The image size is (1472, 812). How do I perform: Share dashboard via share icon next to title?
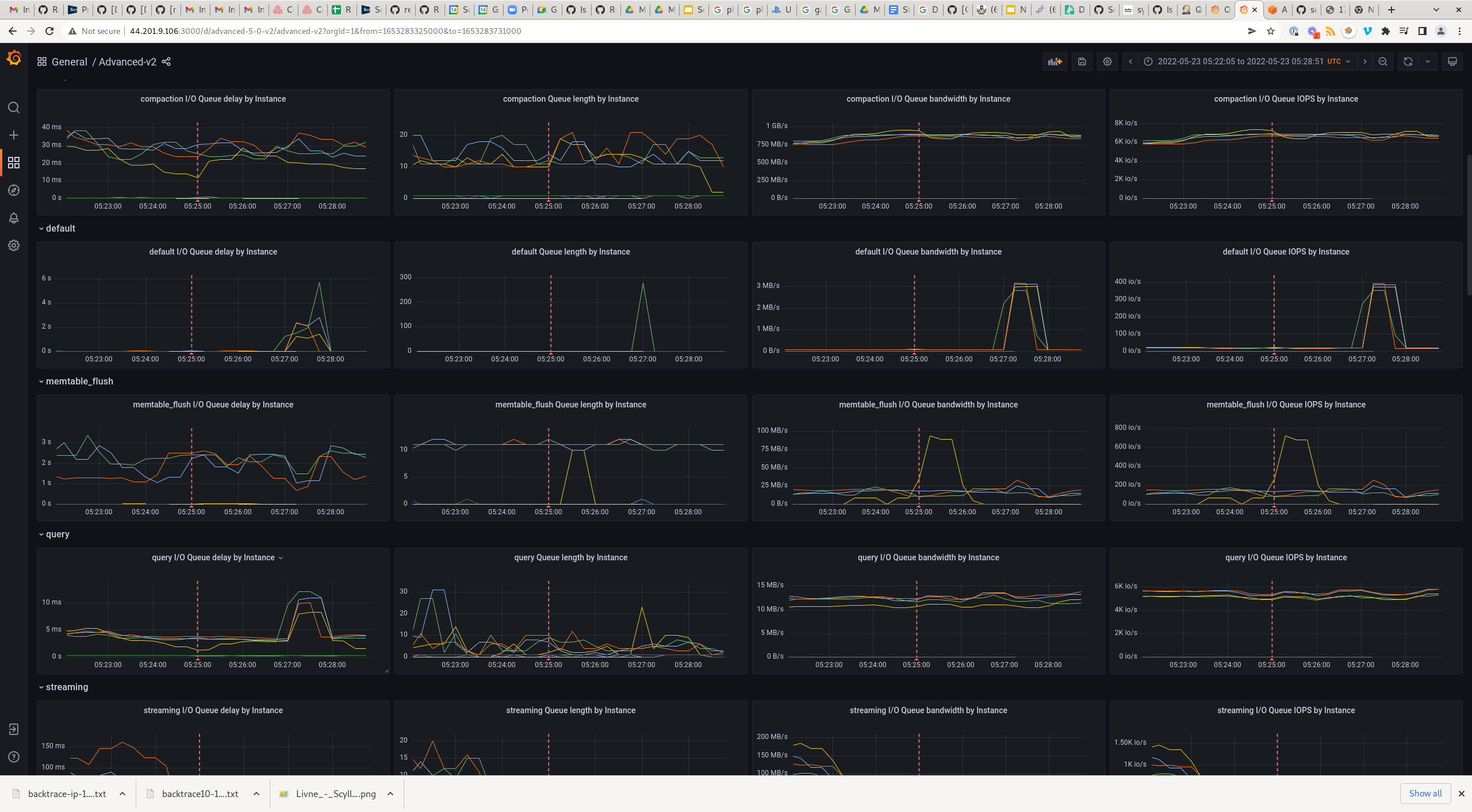166,61
